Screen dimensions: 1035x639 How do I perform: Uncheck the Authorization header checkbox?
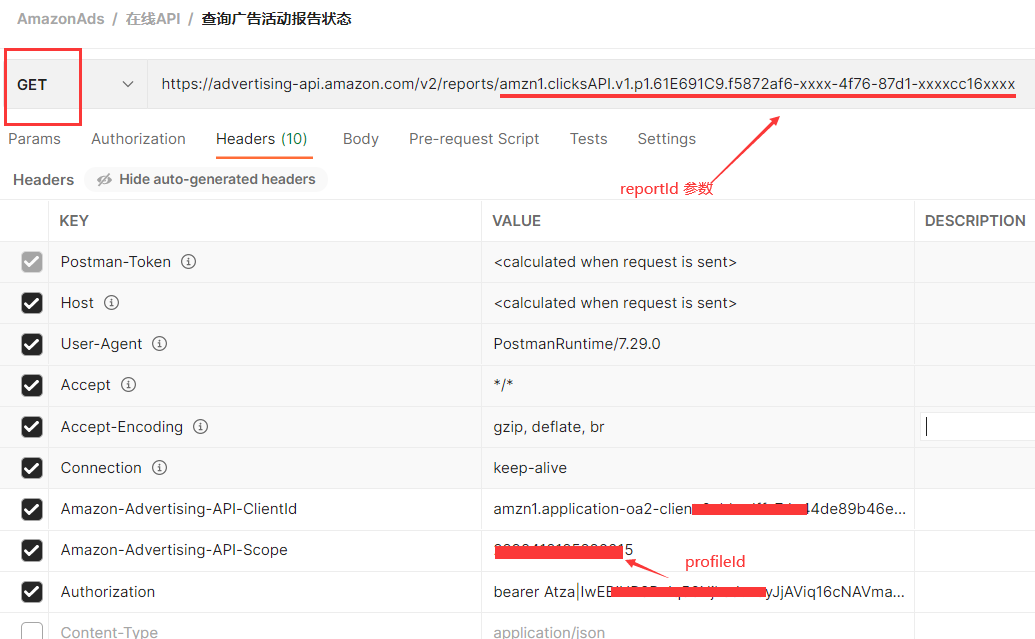click(x=32, y=591)
